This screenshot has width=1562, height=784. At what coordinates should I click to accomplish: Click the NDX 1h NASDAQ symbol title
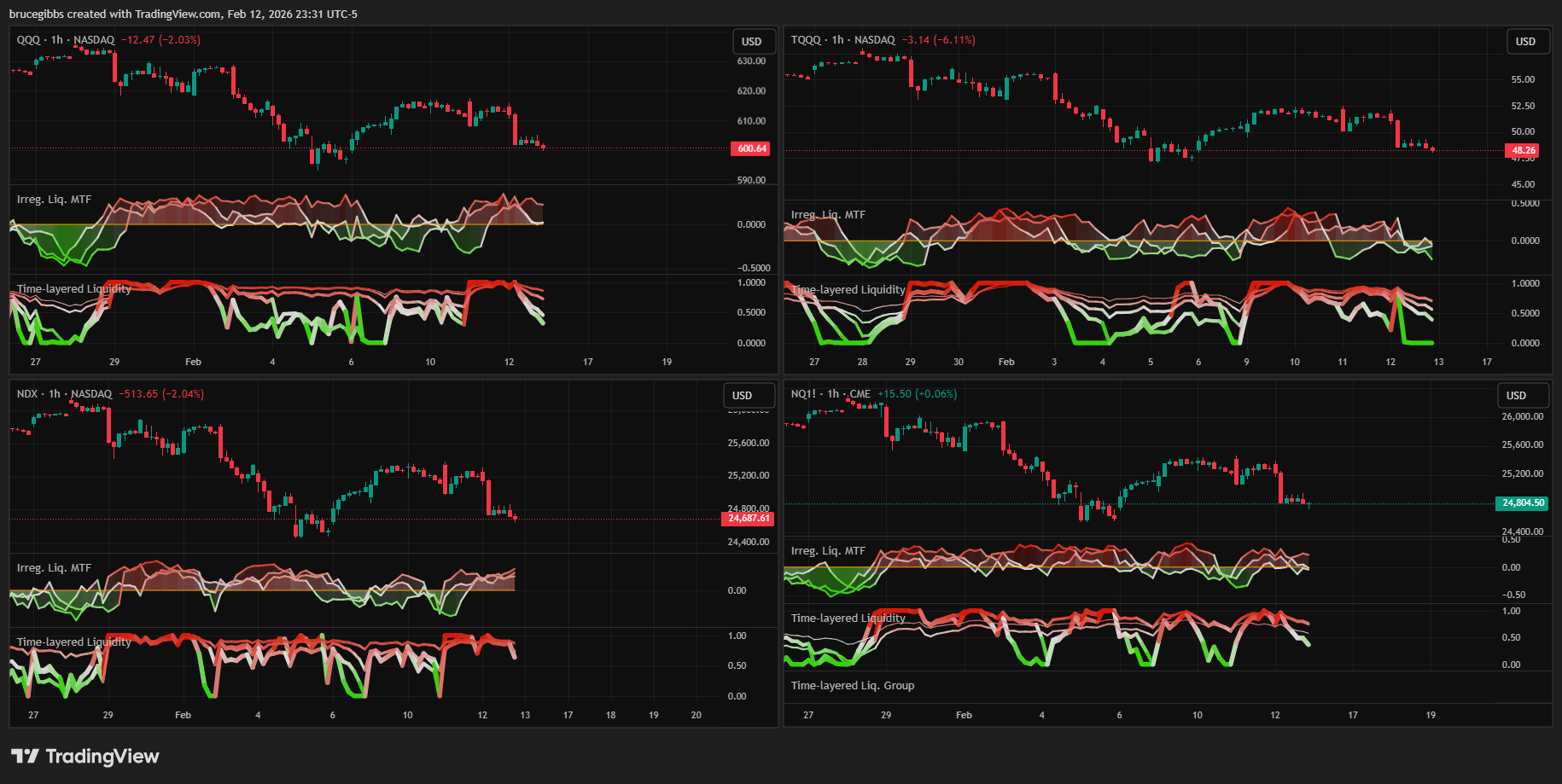click(x=64, y=394)
